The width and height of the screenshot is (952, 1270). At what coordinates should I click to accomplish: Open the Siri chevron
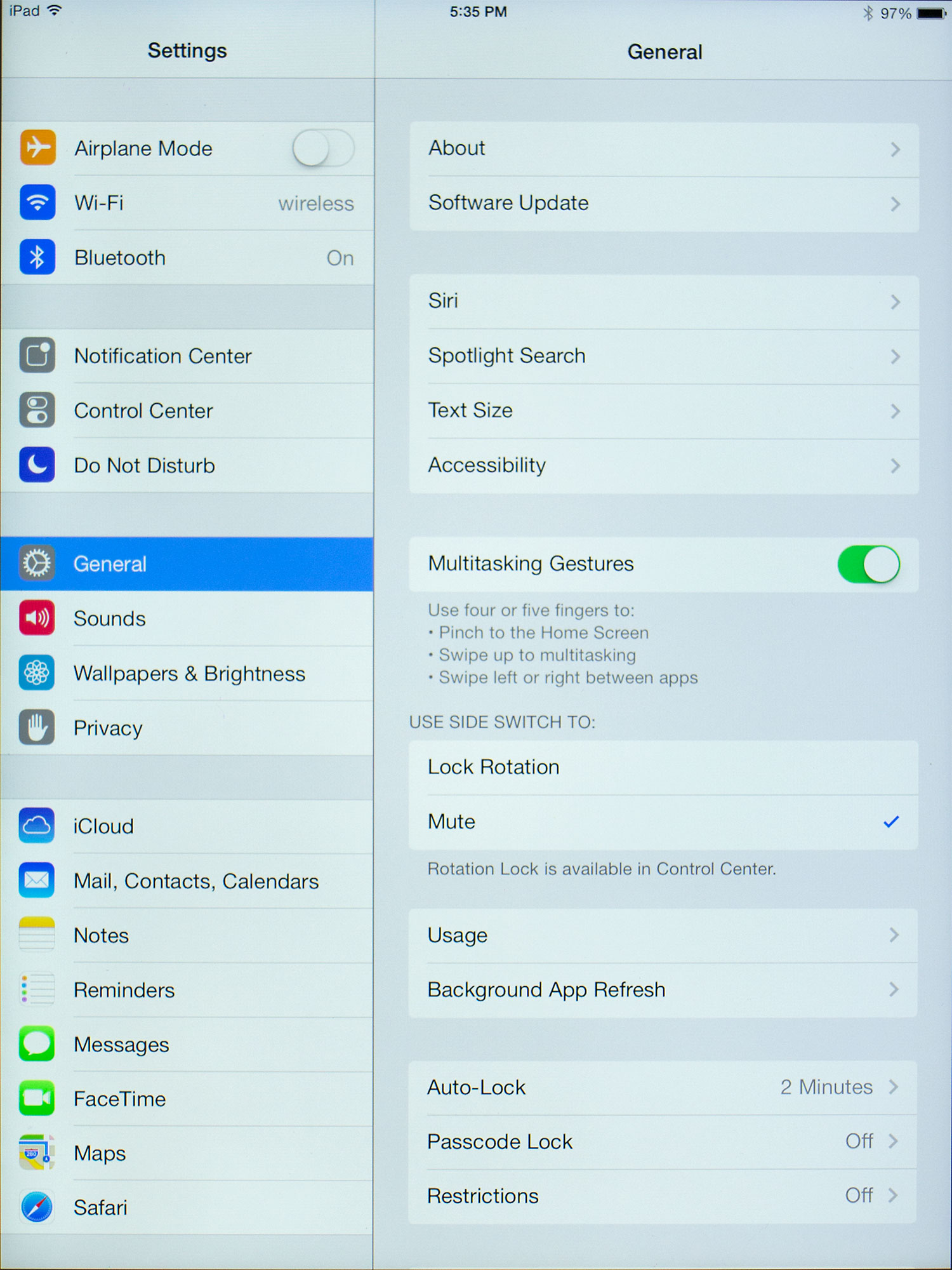895,302
